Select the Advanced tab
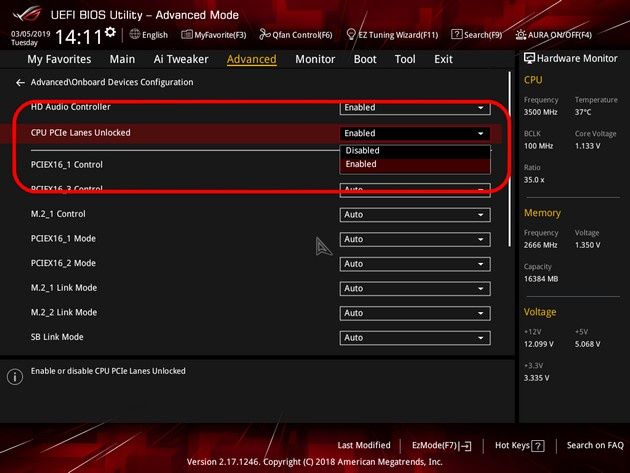Image resolution: width=630 pixels, height=473 pixels. (252, 59)
